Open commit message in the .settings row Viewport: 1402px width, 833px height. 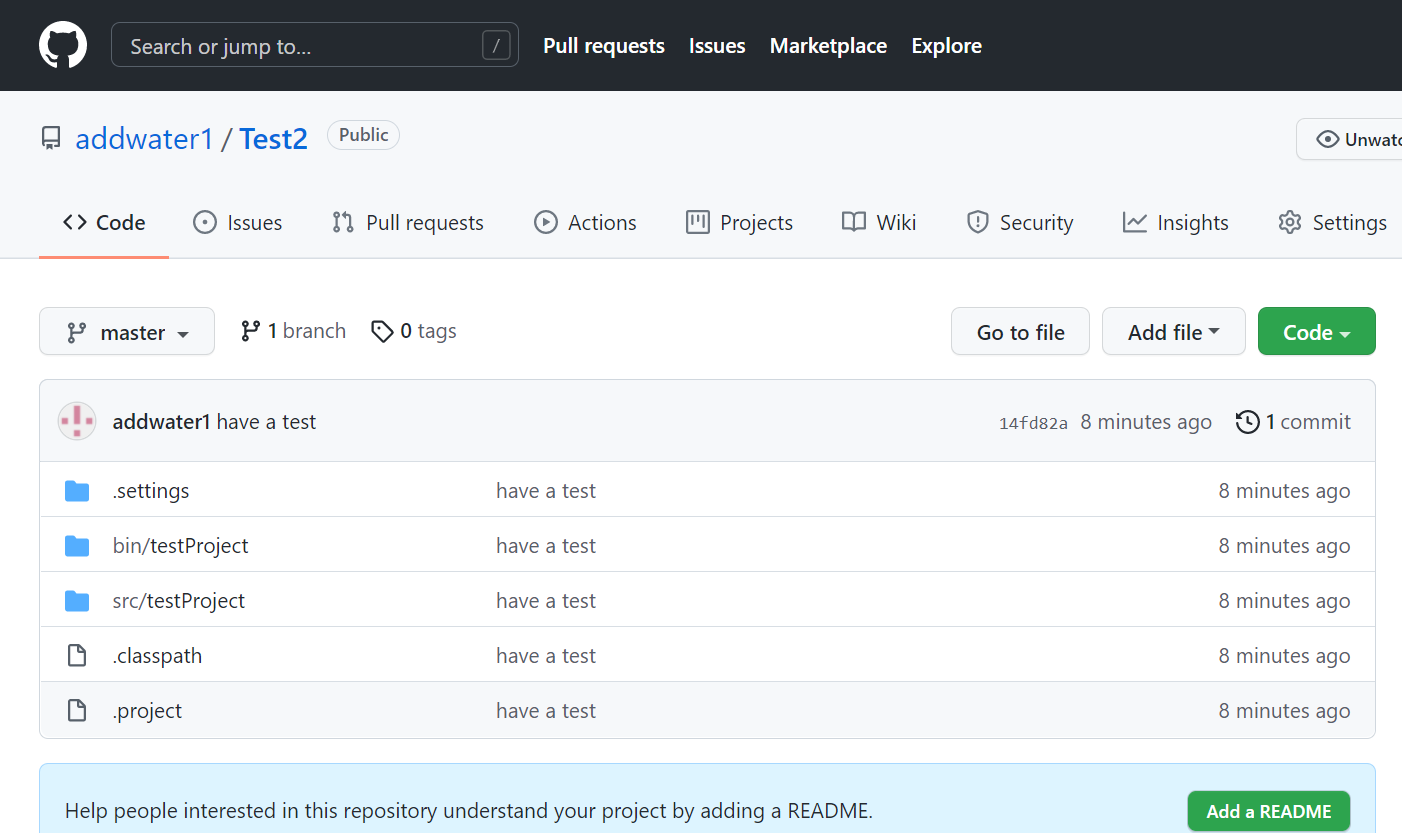point(546,491)
